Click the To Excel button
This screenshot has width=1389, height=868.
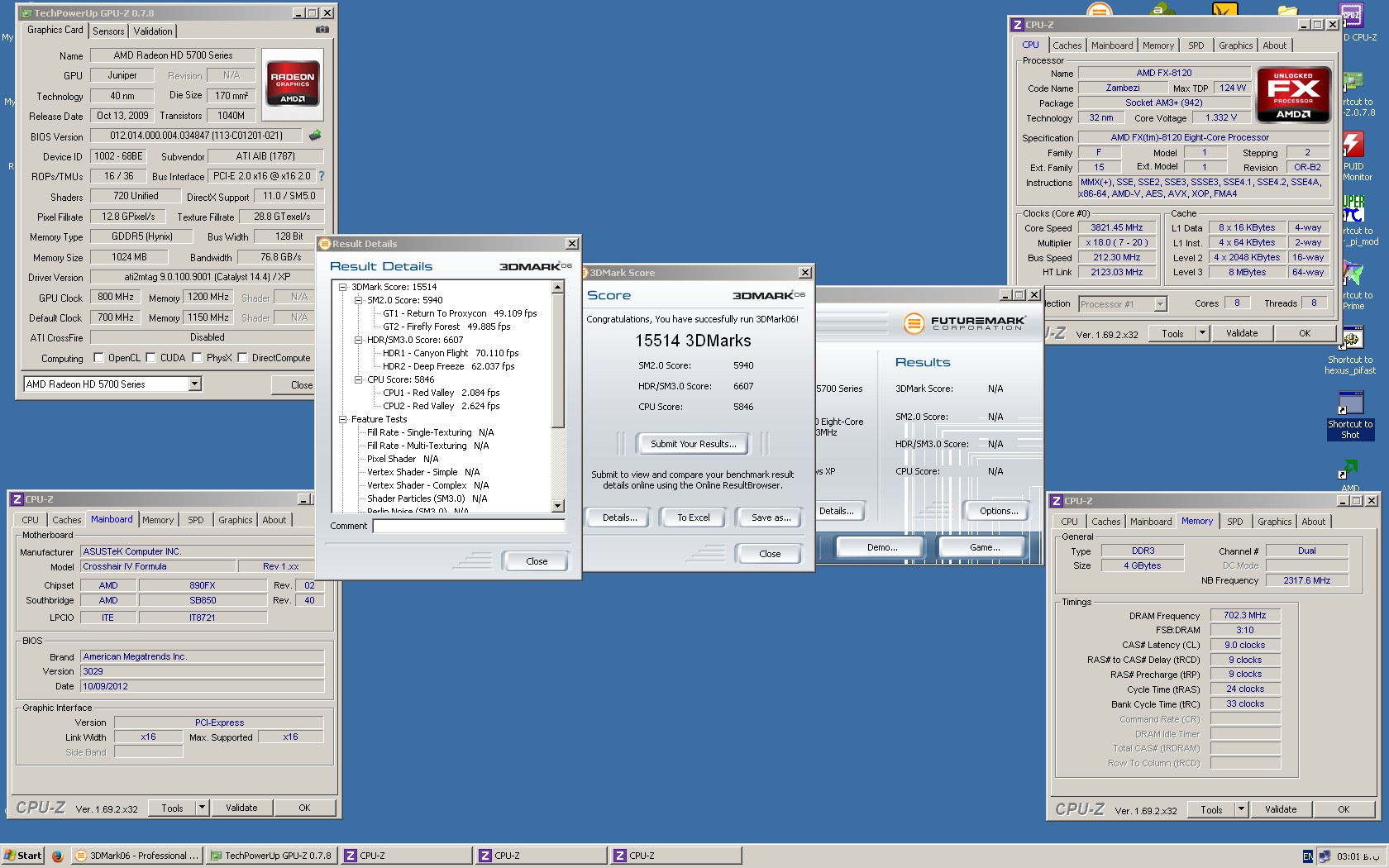[693, 517]
